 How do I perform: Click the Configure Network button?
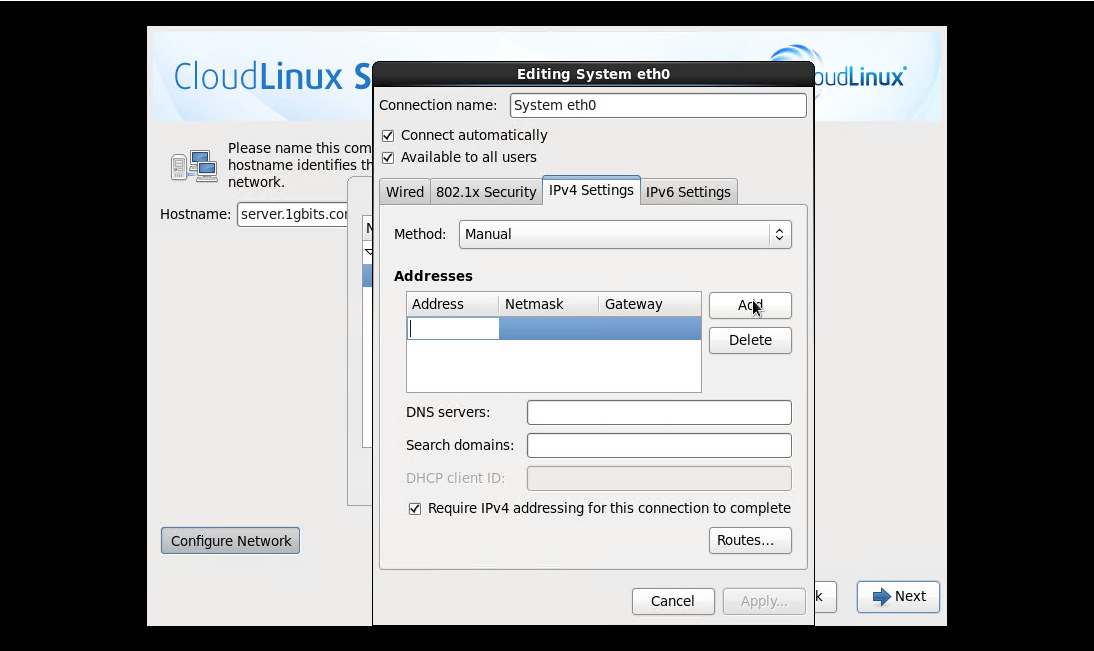230,541
